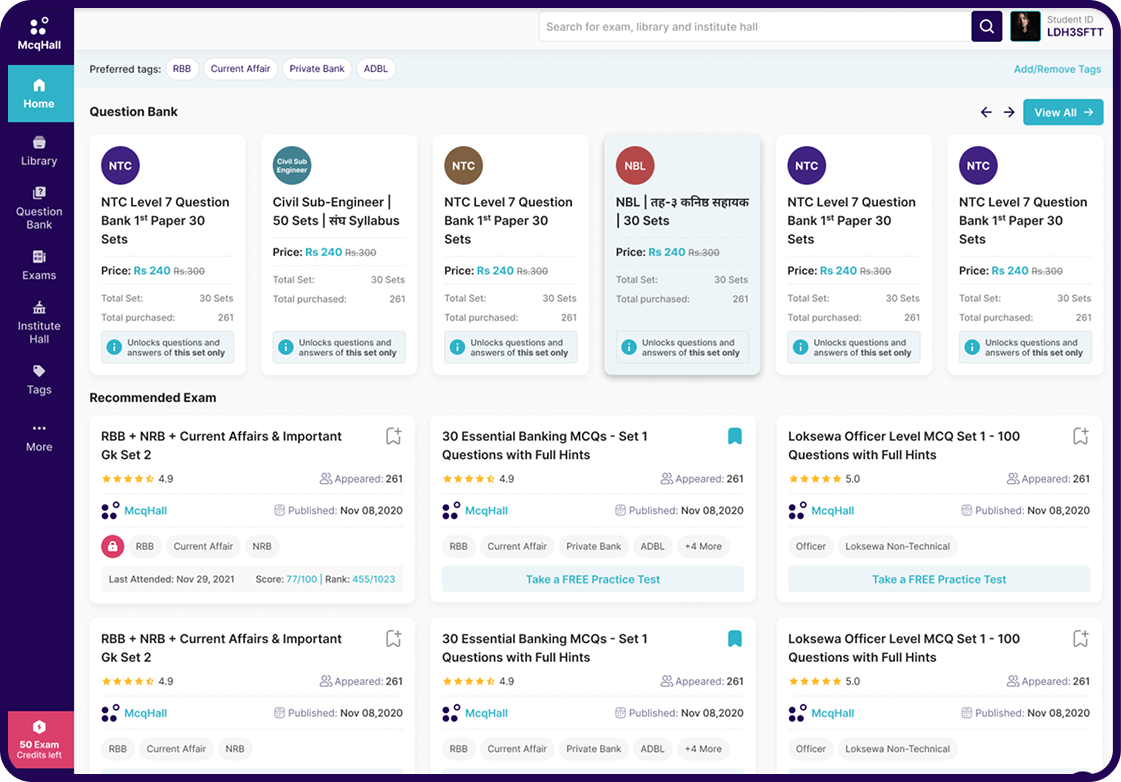The image size is (1121, 782).
Task: Open the Library sidebar section
Action: point(39,151)
